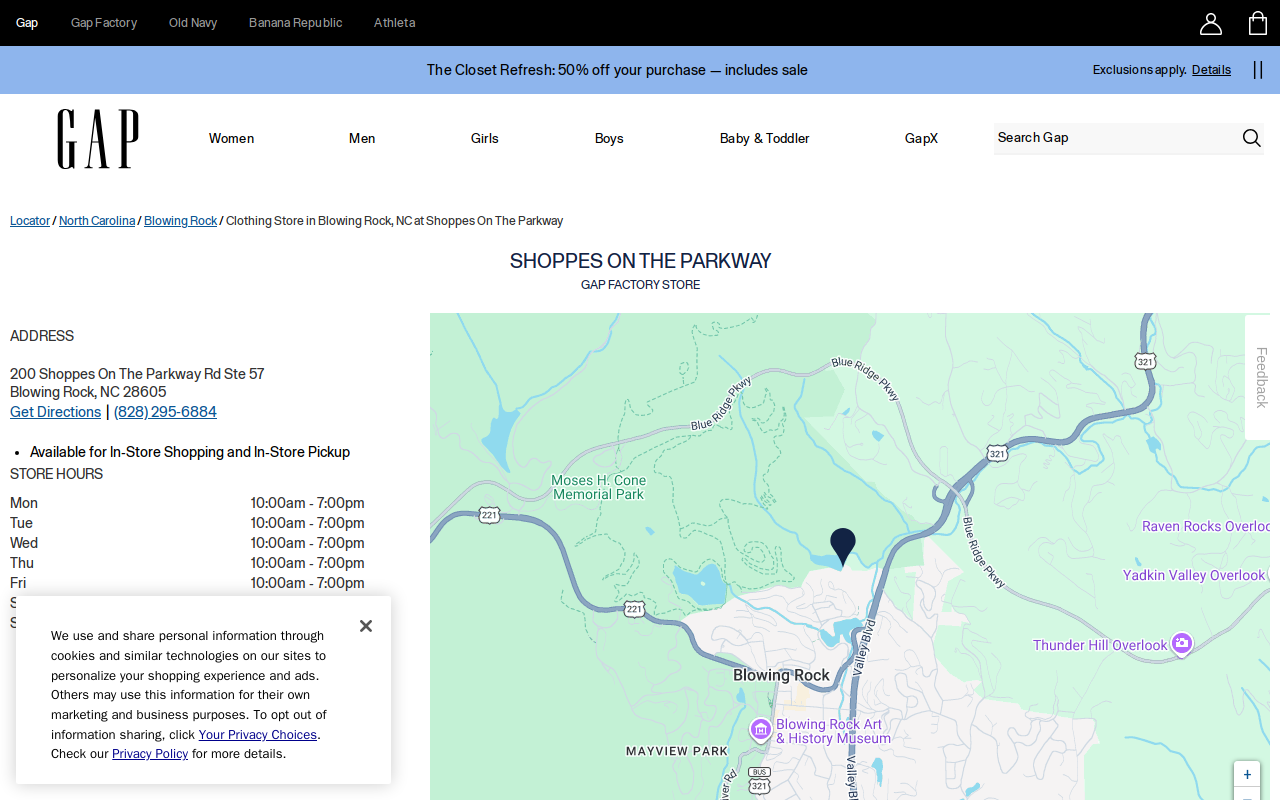Screen dimensions: 1280x800
Task: Switch to Banana Republic site tab
Action: (295, 23)
